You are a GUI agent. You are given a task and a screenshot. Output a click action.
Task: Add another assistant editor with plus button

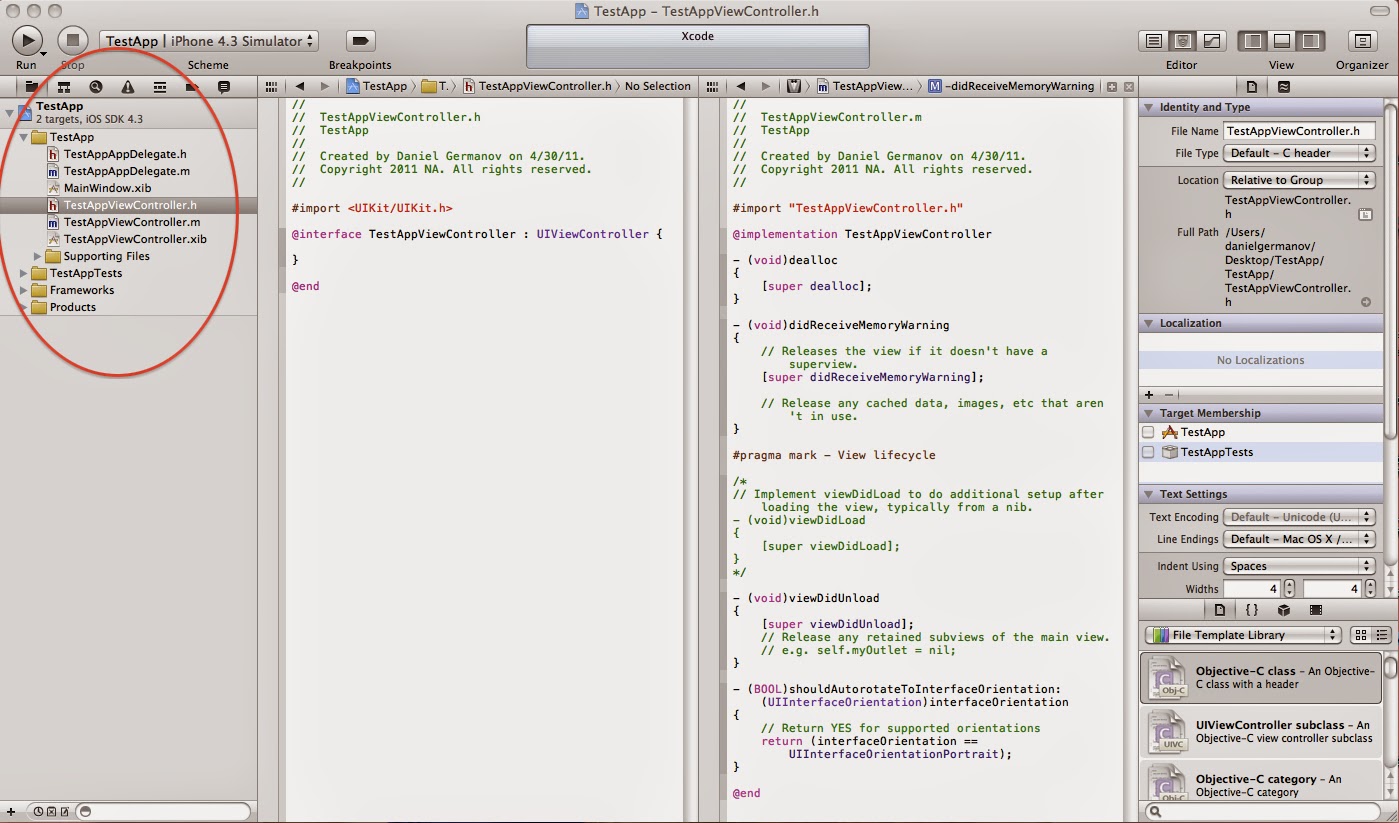1112,87
